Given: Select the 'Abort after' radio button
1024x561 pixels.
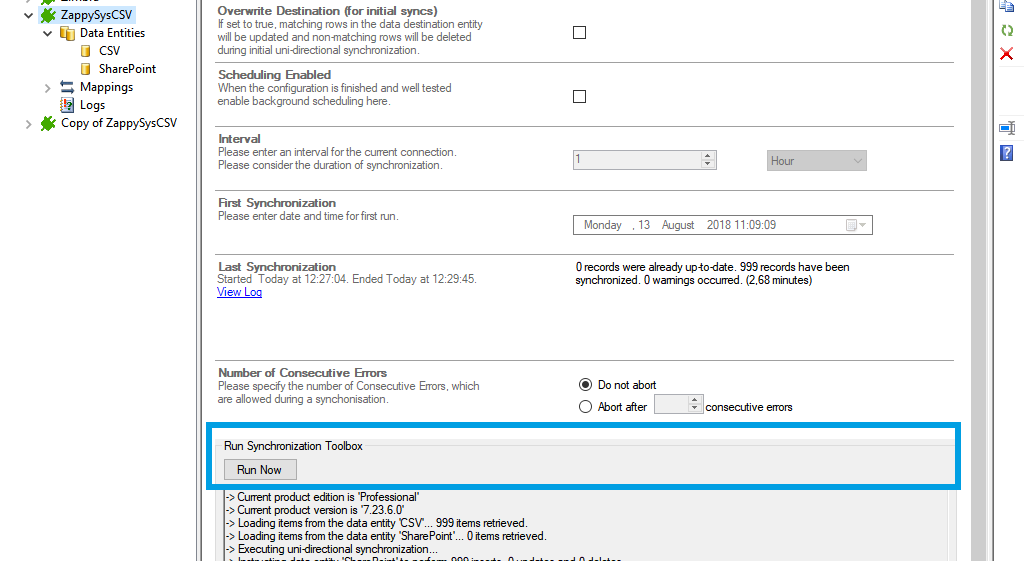Looking at the screenshot, I should [586, 407].
